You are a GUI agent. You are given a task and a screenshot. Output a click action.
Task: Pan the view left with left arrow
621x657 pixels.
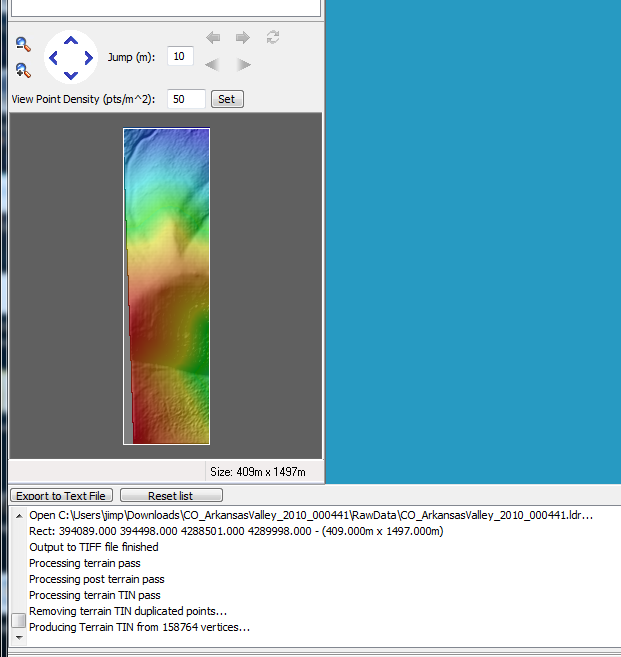tap(54, 57)
